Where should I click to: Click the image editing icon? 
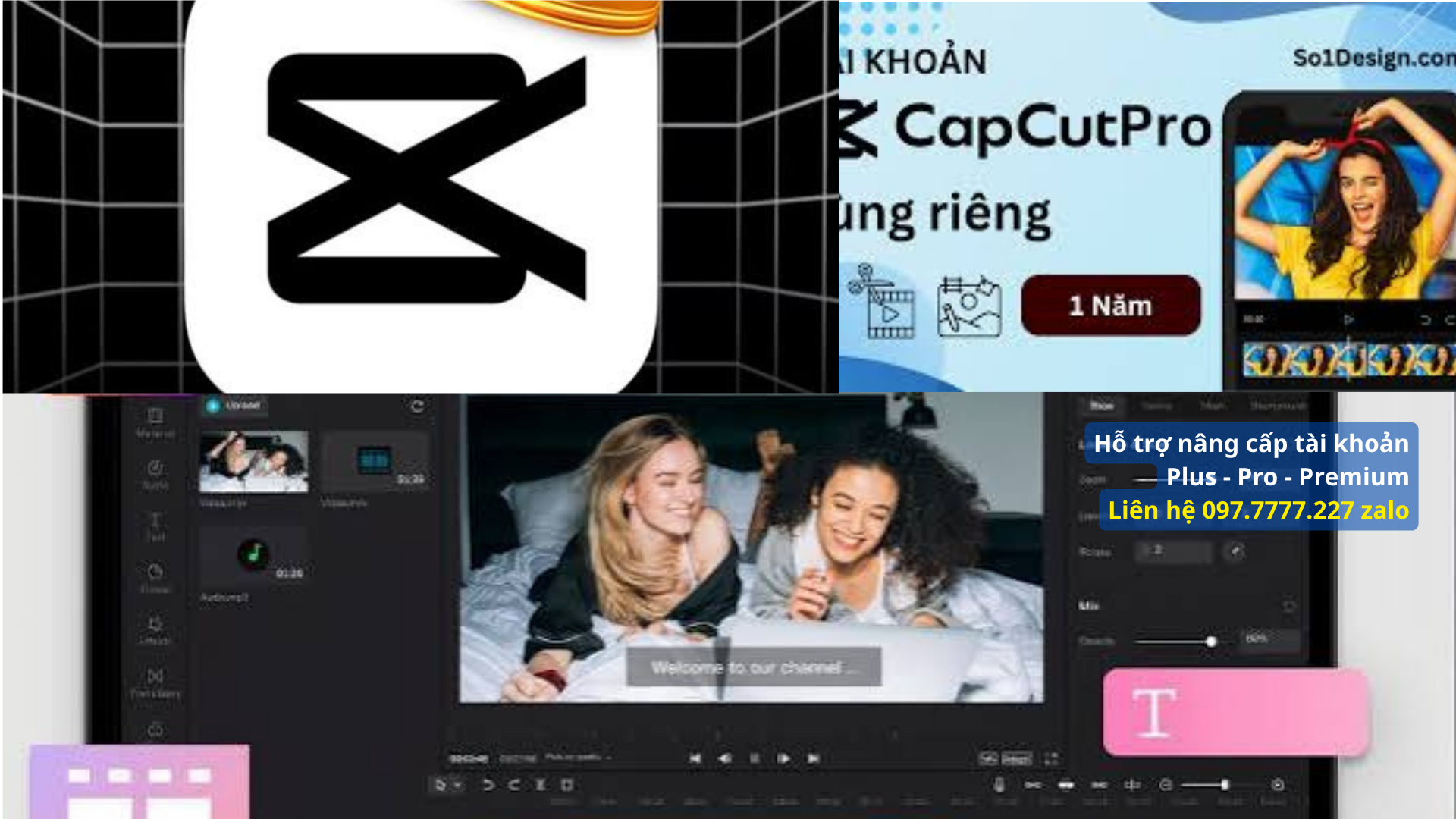pyautogui.click(x=968, y=306)
